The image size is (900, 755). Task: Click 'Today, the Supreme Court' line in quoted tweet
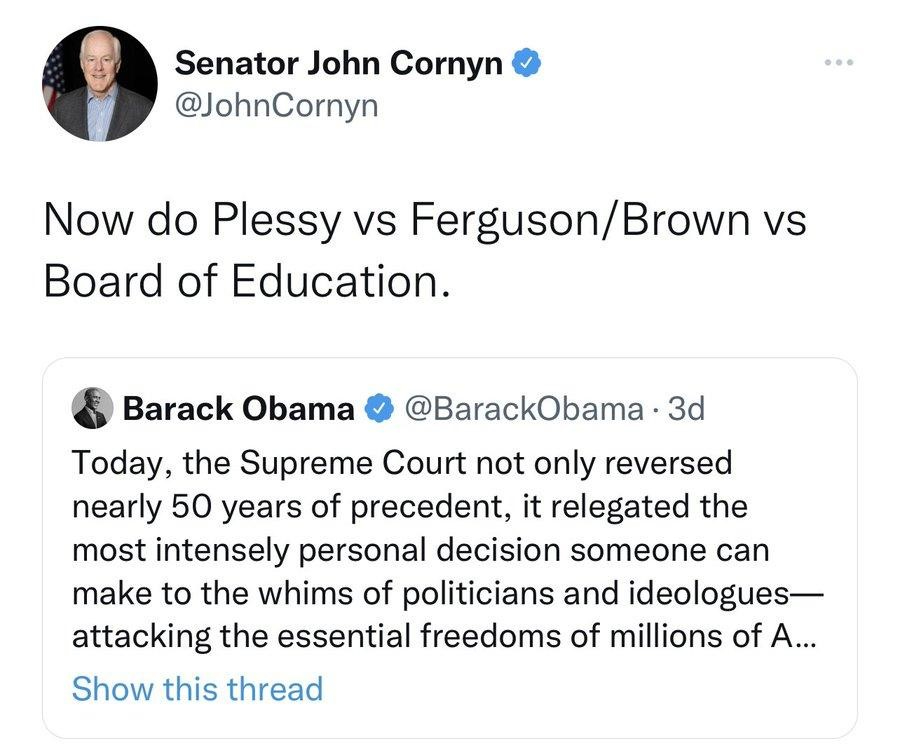402,463
